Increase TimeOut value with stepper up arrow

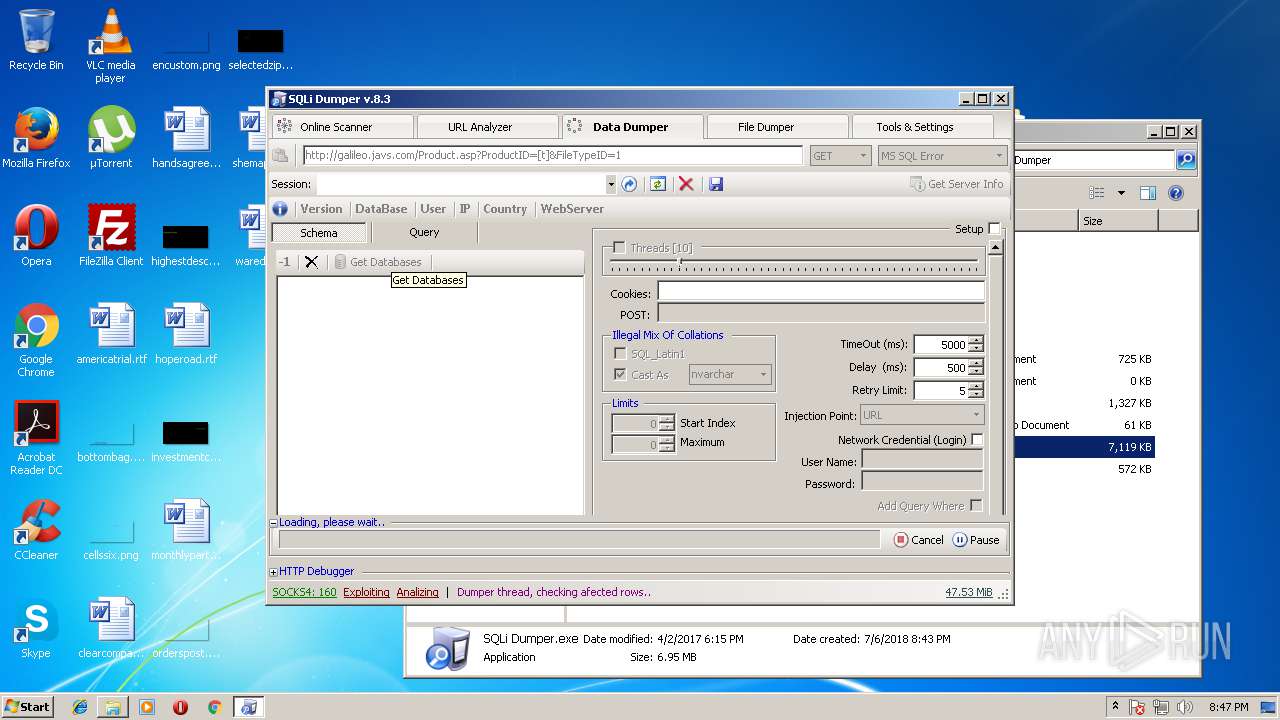coord(976,340)
